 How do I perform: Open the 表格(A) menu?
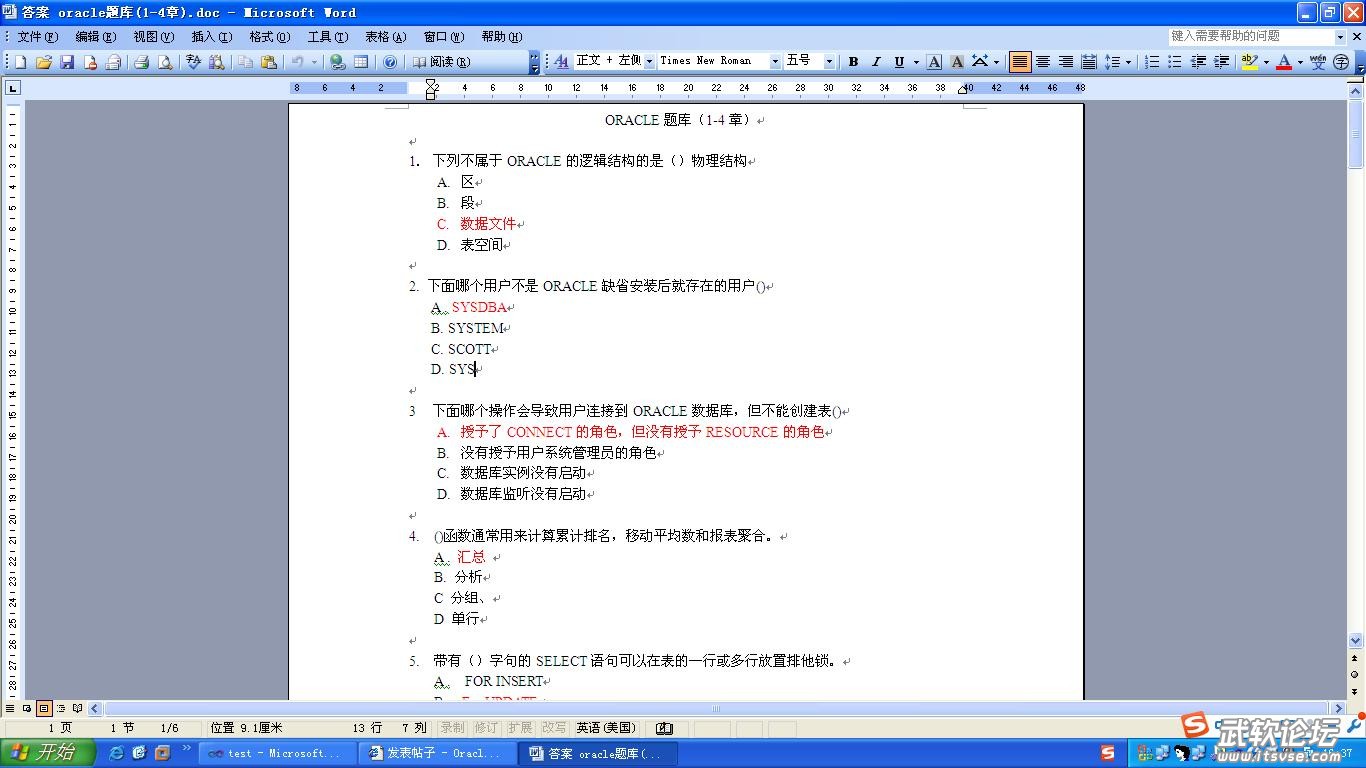coord(386,37)
